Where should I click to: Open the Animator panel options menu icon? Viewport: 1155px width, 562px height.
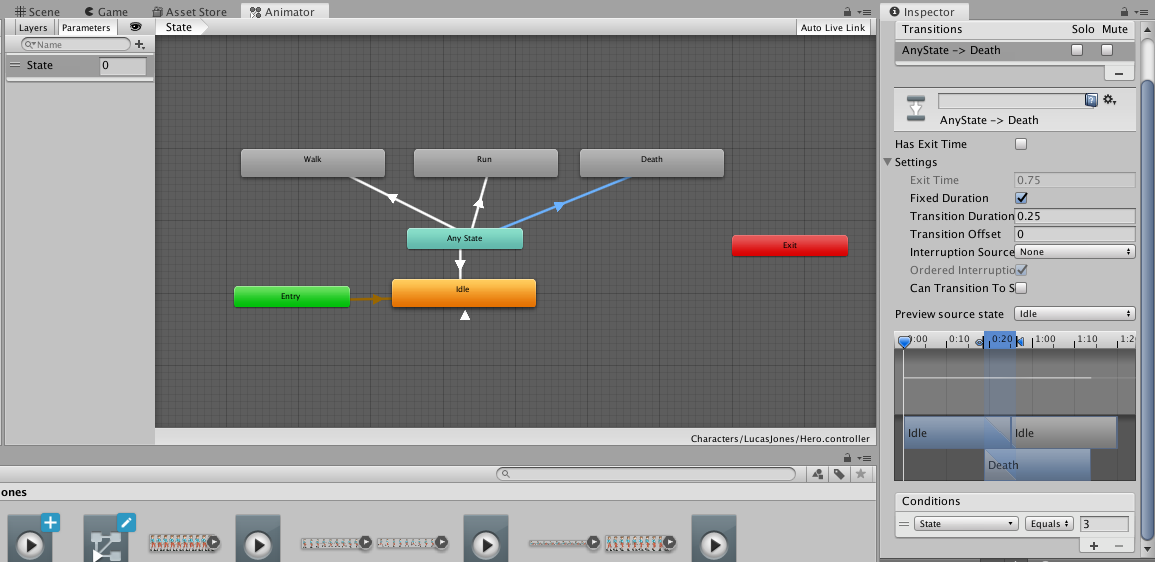(x=865, y=12)
